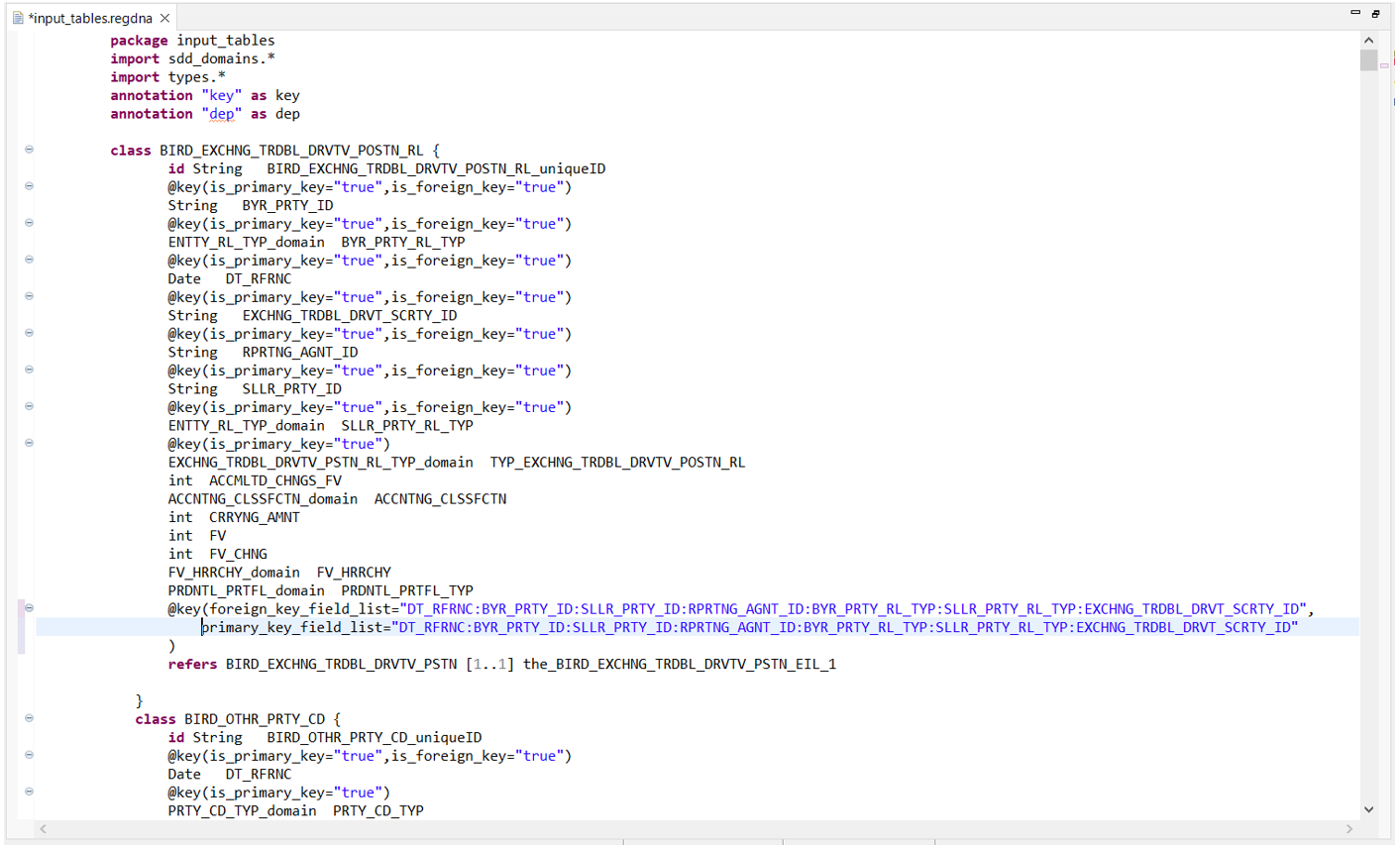1400x846 pixels.
Task: Collapse the fold beside BYR_PRTY_ID key annotation
Action: (29, 186)
